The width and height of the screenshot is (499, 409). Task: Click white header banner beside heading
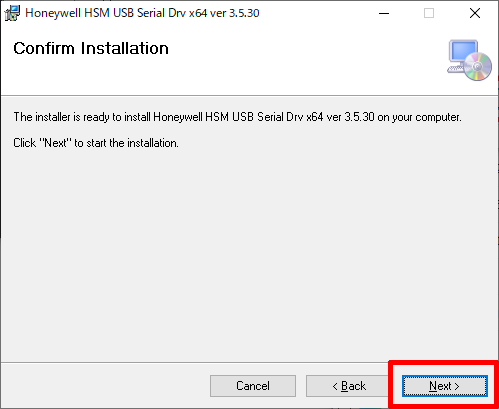tap(300, 60)
